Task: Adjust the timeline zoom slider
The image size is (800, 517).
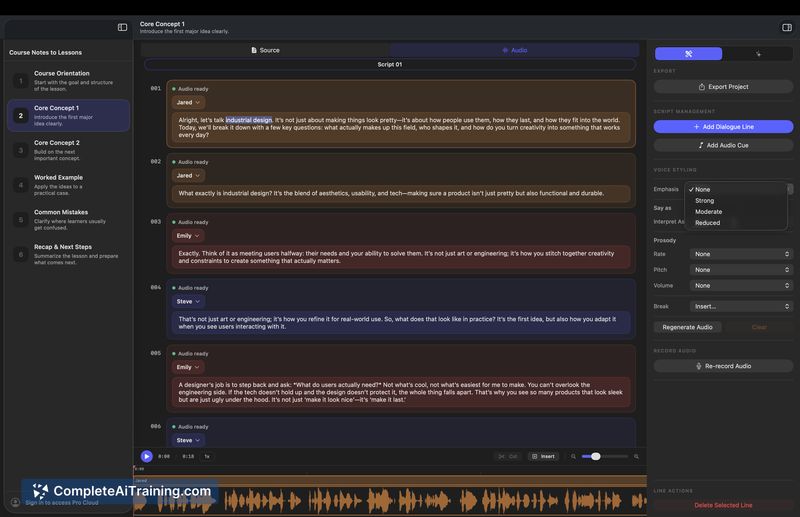Action: point(605,456)
